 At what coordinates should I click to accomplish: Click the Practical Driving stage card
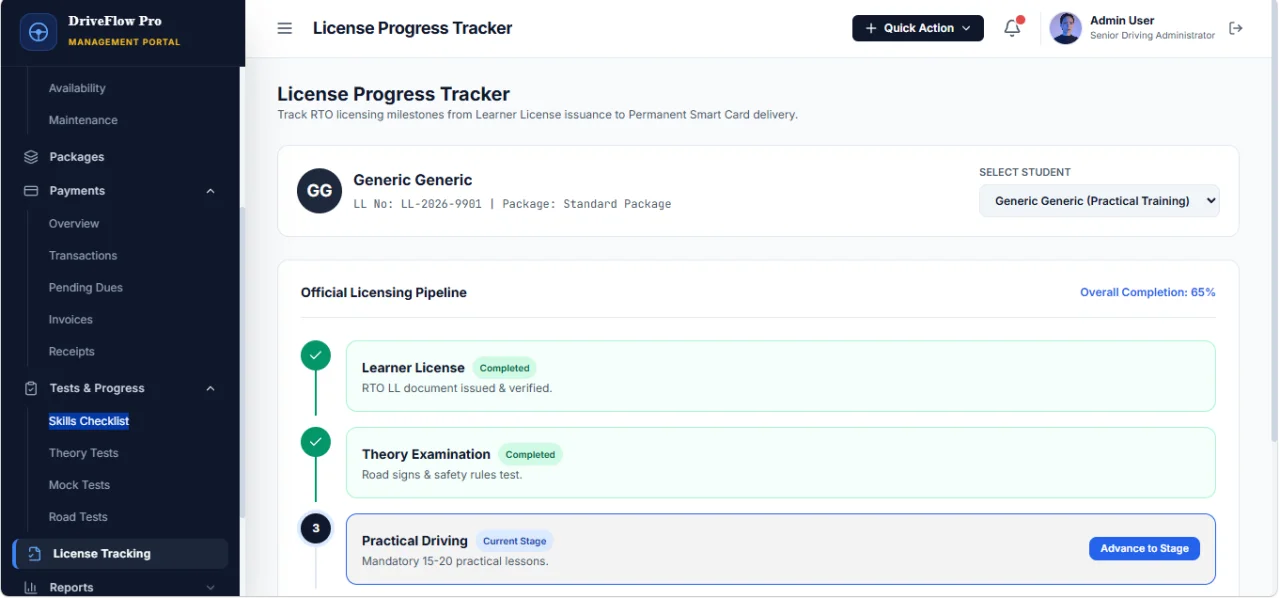(781, 549)
